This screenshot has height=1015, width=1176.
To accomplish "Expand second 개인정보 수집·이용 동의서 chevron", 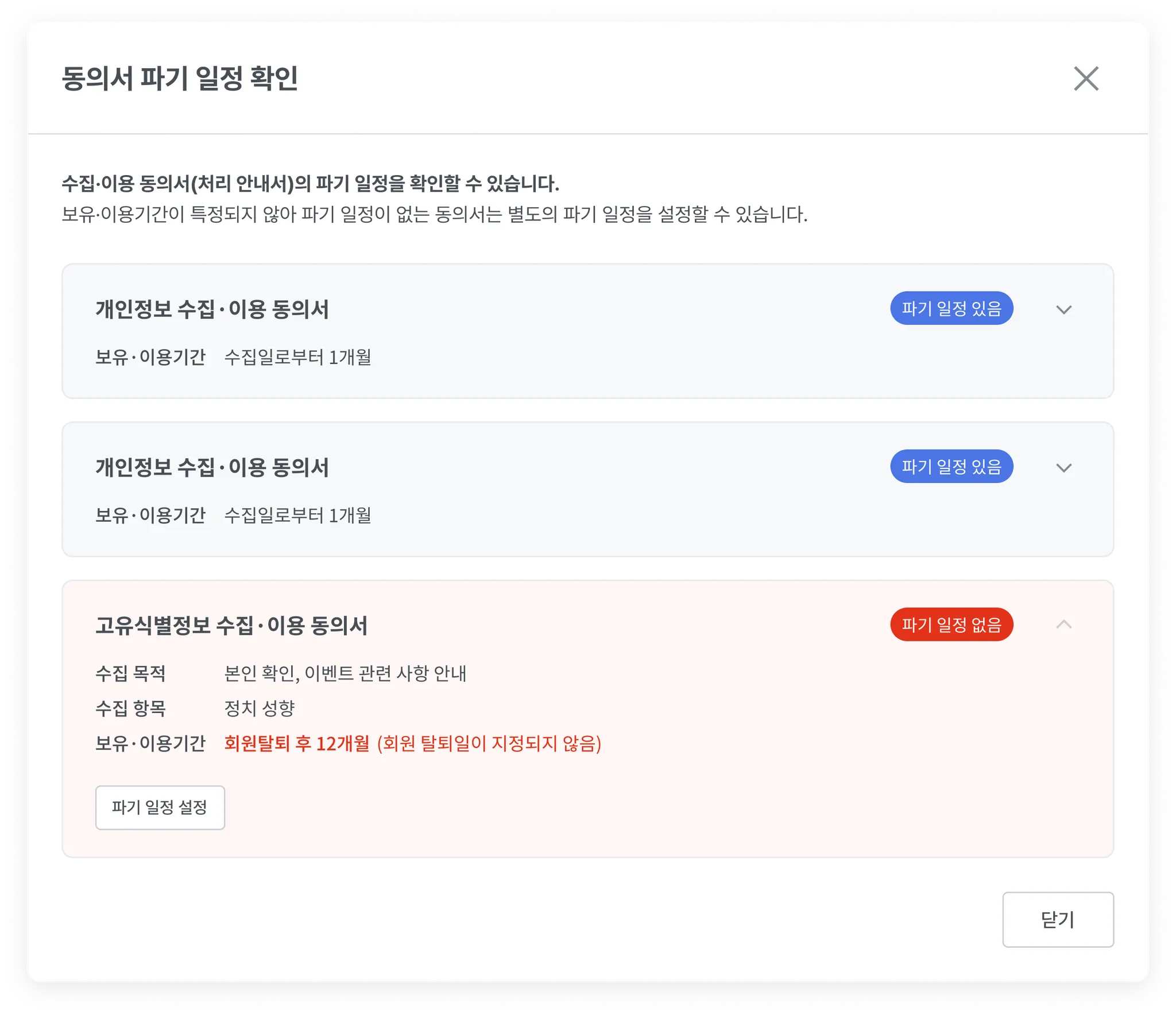I will click(1063, 467).
